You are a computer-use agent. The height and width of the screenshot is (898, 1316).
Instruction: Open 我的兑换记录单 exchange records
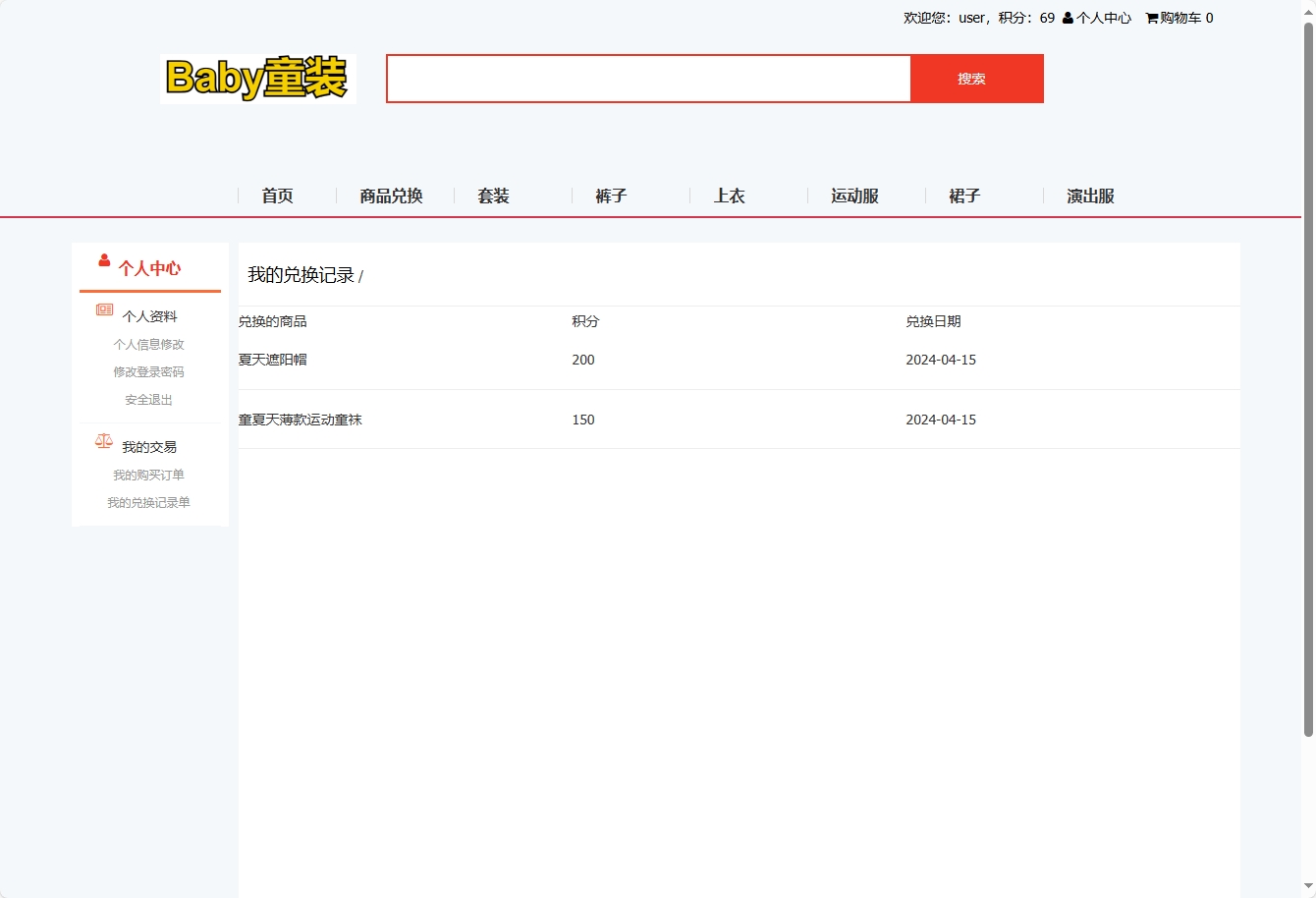tap(149, 502)
